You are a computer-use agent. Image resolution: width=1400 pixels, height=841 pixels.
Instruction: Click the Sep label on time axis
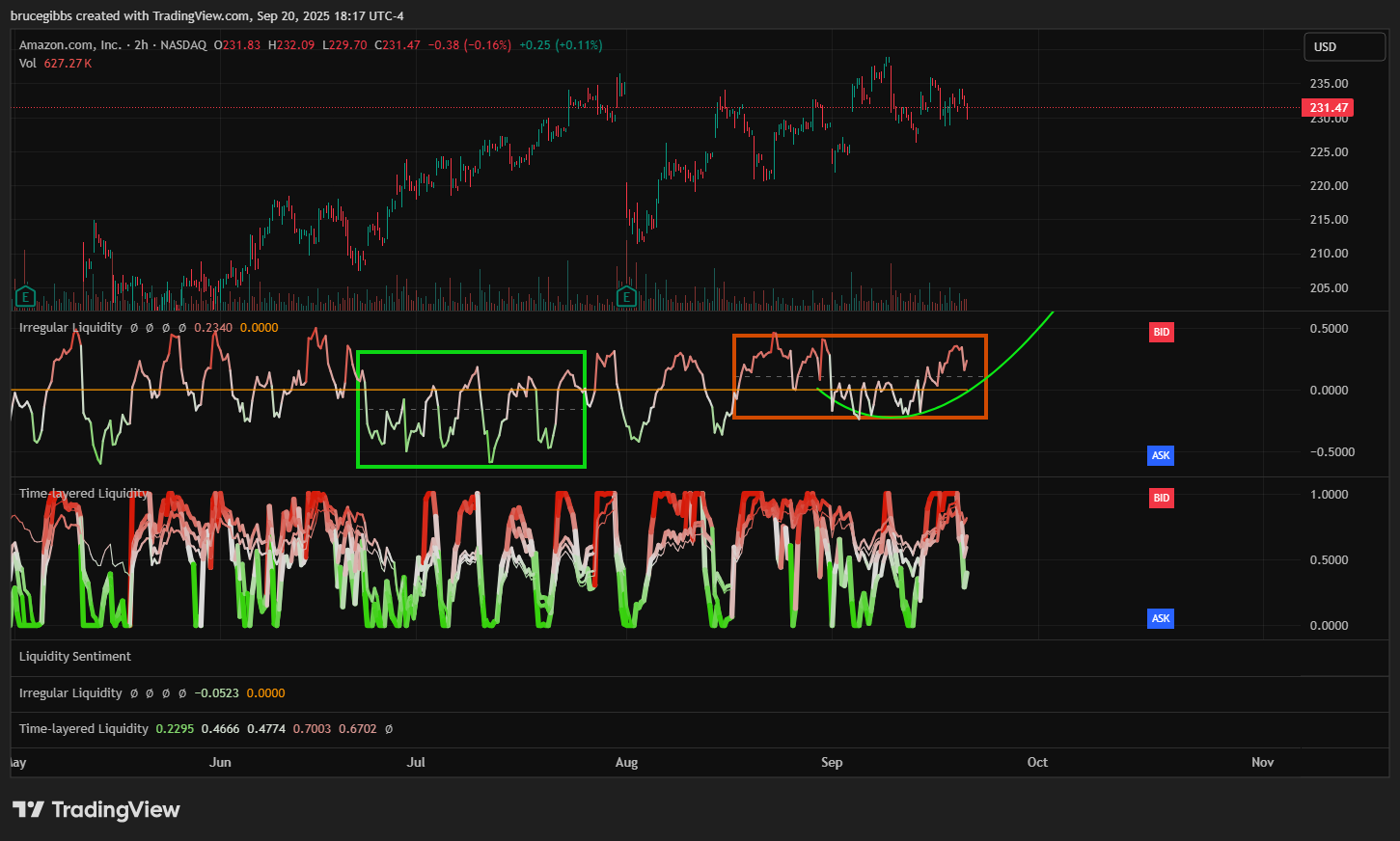point(832,762)
